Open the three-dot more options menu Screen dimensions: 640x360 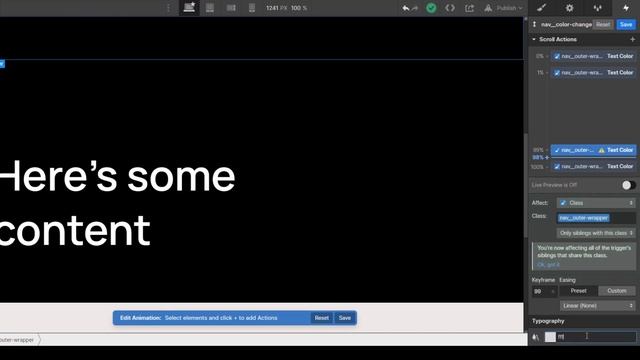pos(168,8)
